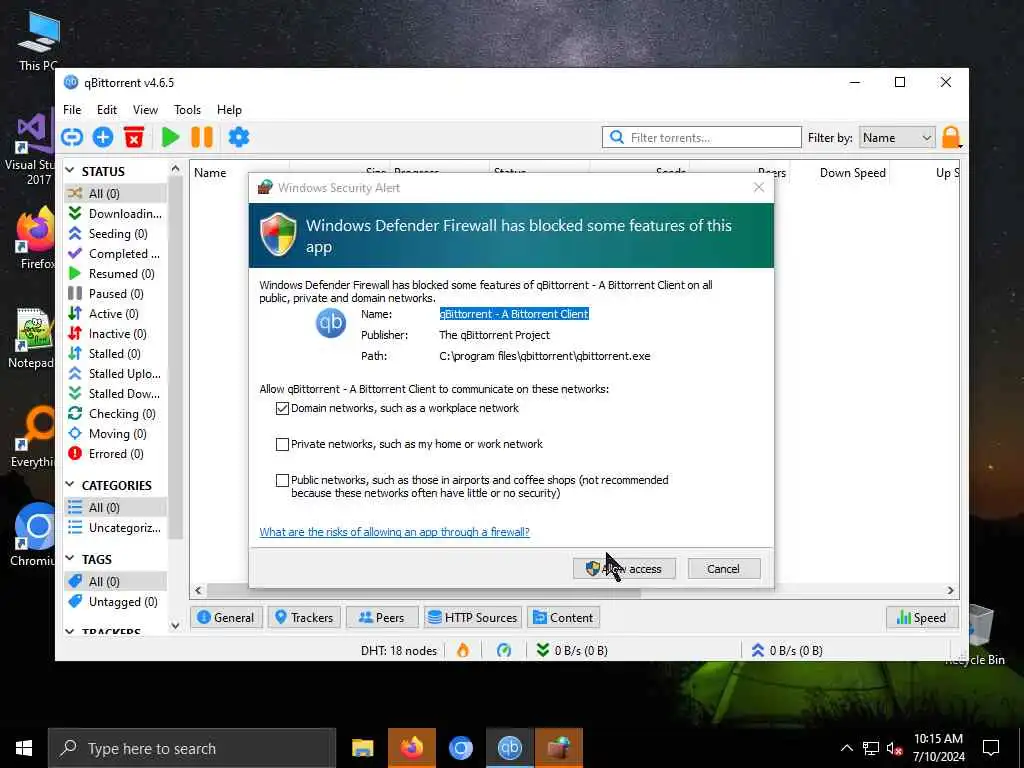Open Options via the blue gear icon
The width and height of the screenshot is (1024, 768).
pos(238,137)
